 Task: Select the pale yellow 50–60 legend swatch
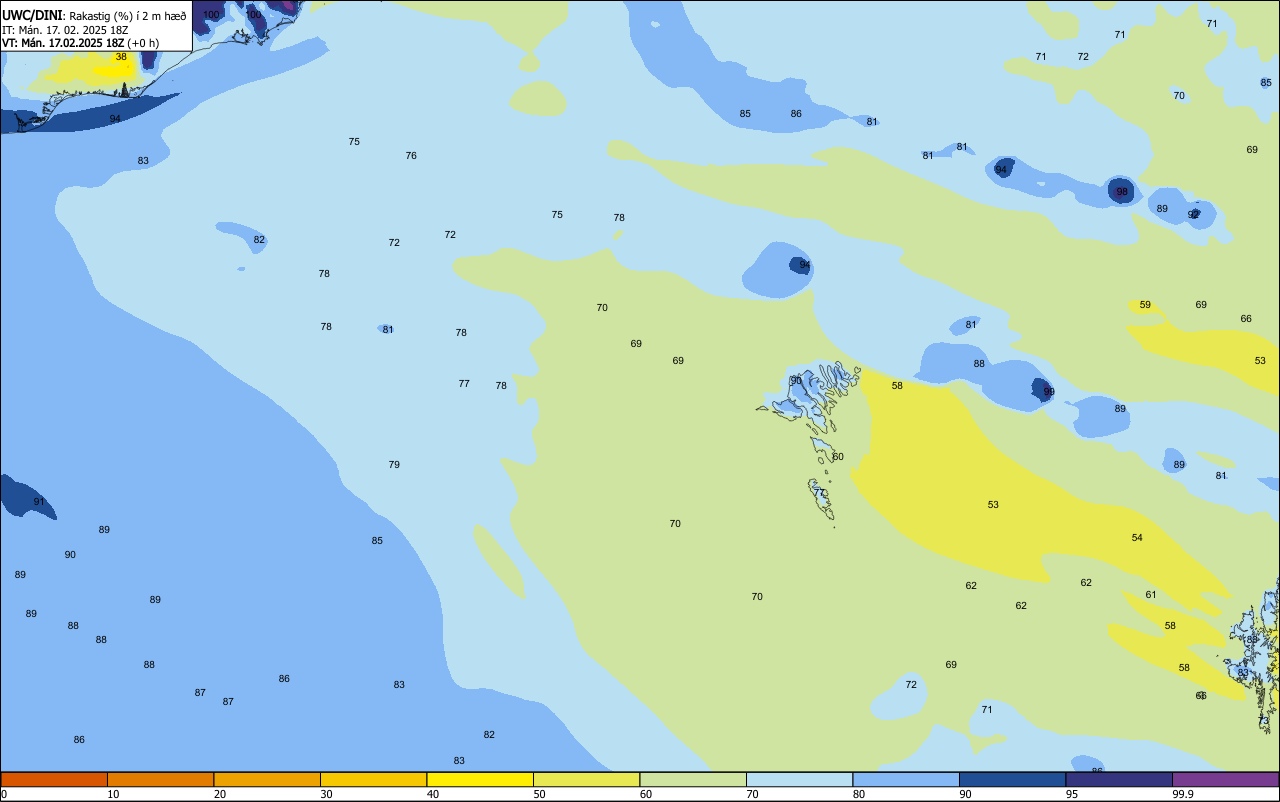[x=586, y=779]
